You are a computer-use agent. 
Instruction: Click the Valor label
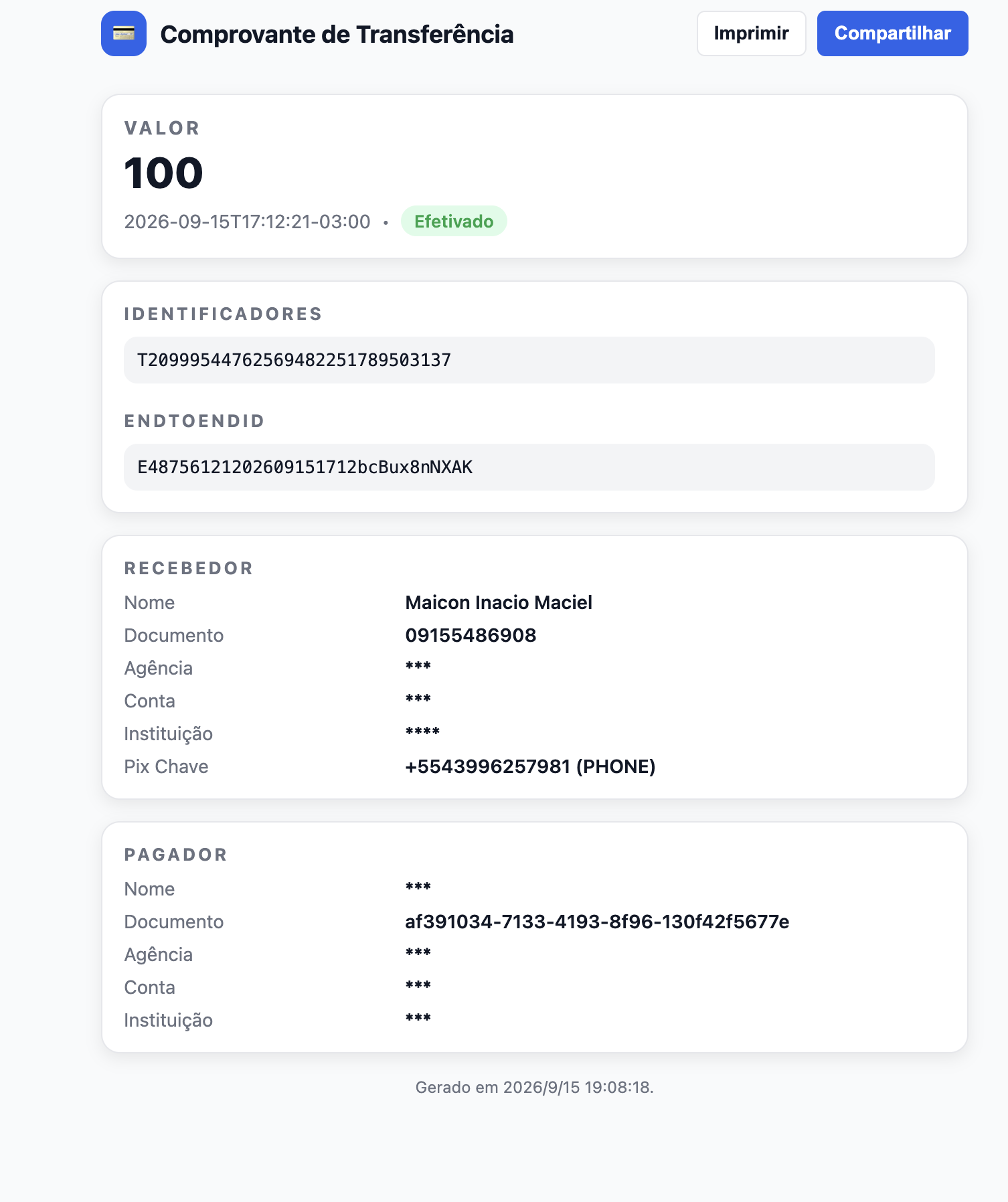pyautogui.click(x=162, y=128)
